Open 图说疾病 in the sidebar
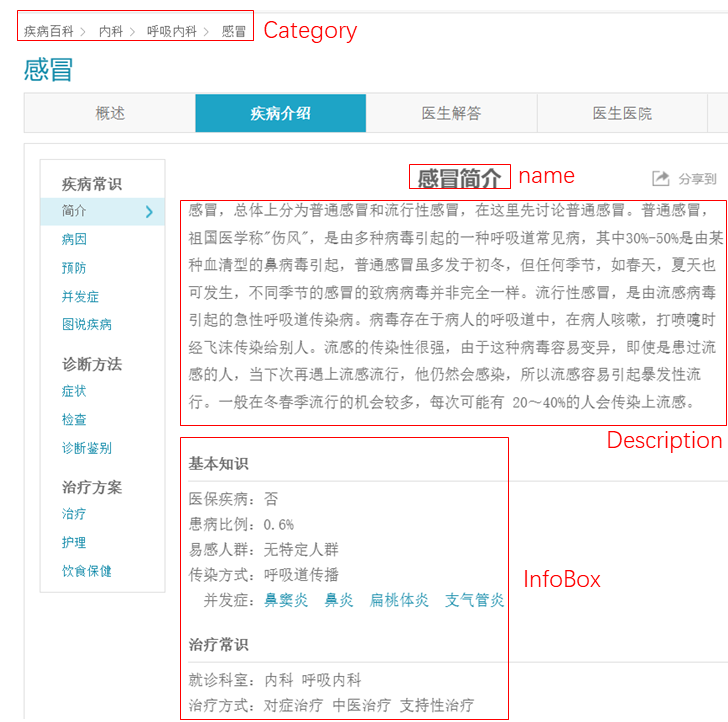 pyautogui.click(x=87, y=324)
